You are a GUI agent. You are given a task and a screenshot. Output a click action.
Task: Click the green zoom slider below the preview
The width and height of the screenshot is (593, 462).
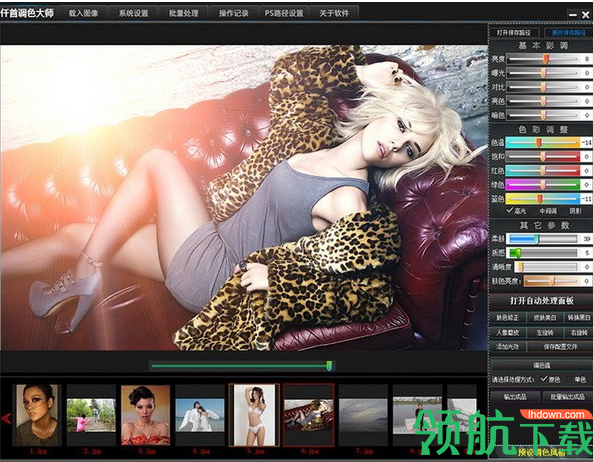point(241,366)
